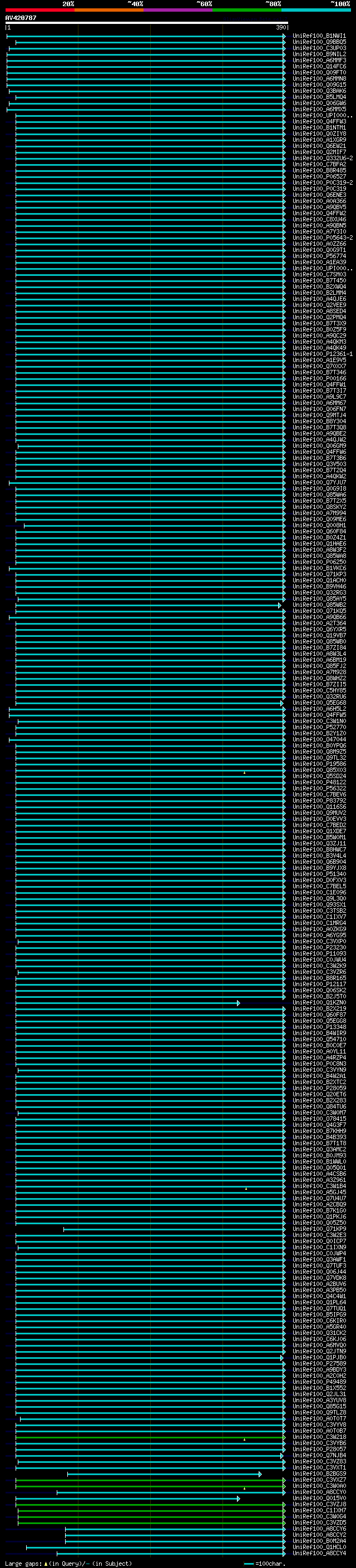Click UniRef100_P48122 label
The height and width of the screenshot is (1568, 356).
click(x=319, y=782)
